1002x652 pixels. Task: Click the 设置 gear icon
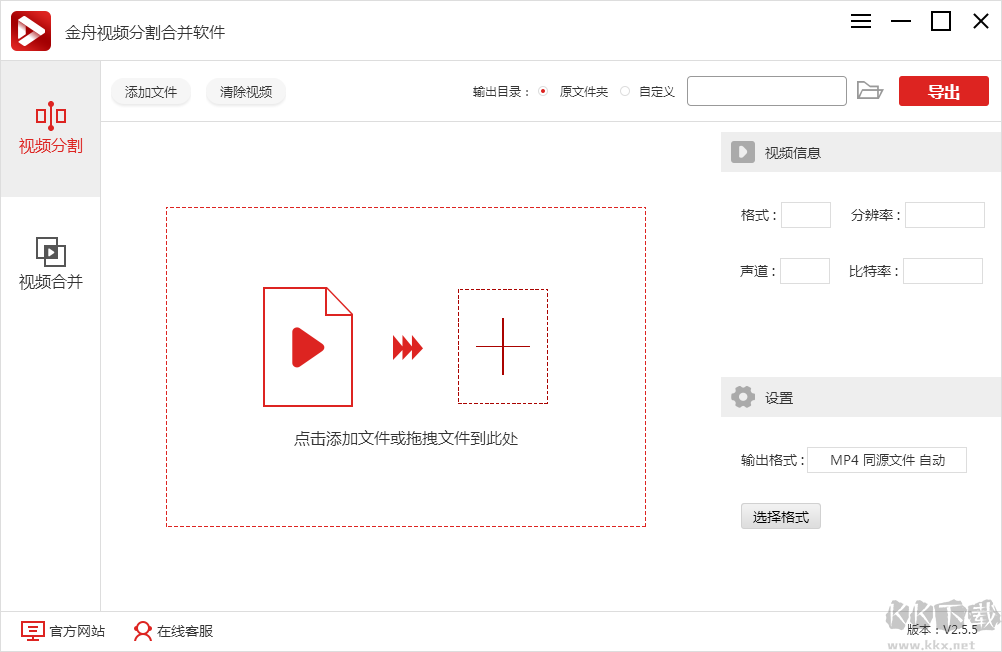pyautogui.click(x=742, y=396)
